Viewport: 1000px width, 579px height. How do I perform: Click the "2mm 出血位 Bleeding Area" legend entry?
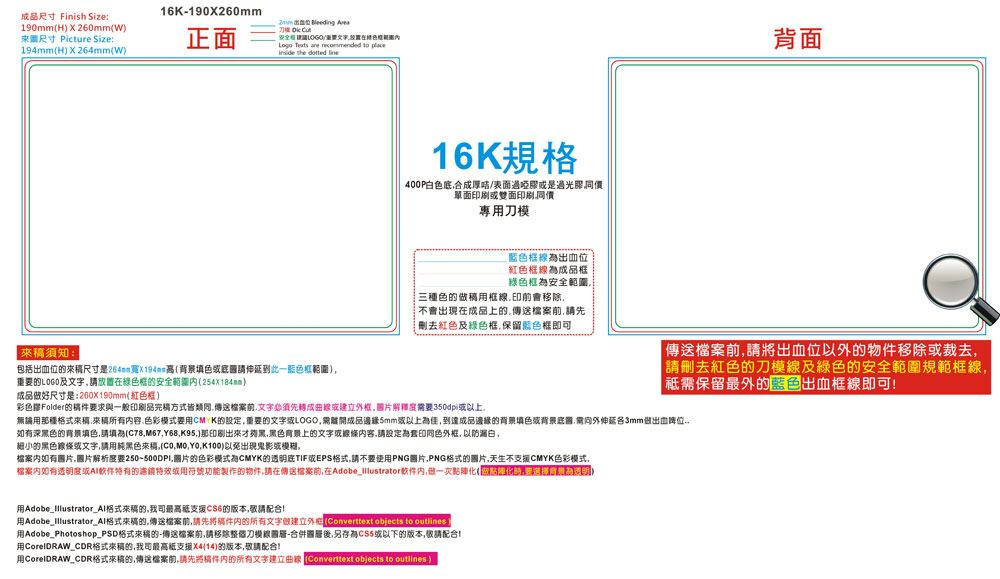pos(314,22)
